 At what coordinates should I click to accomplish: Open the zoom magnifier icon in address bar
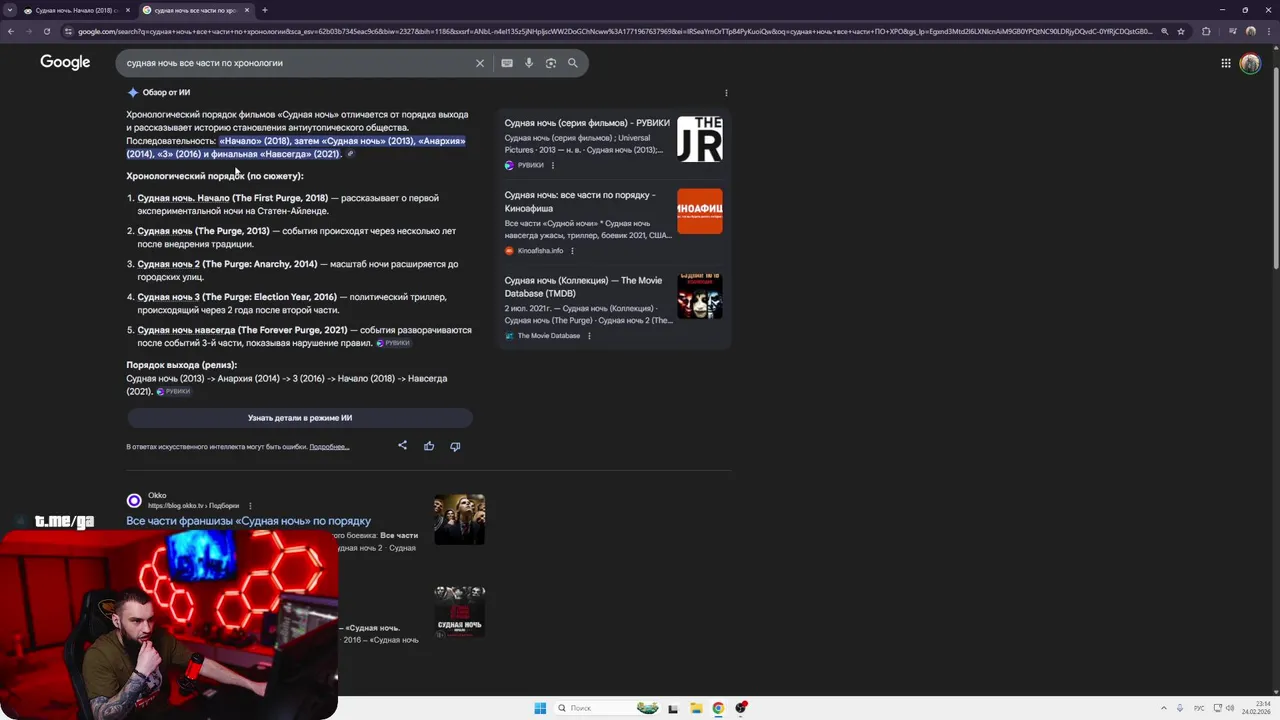tap(1165, 31)
